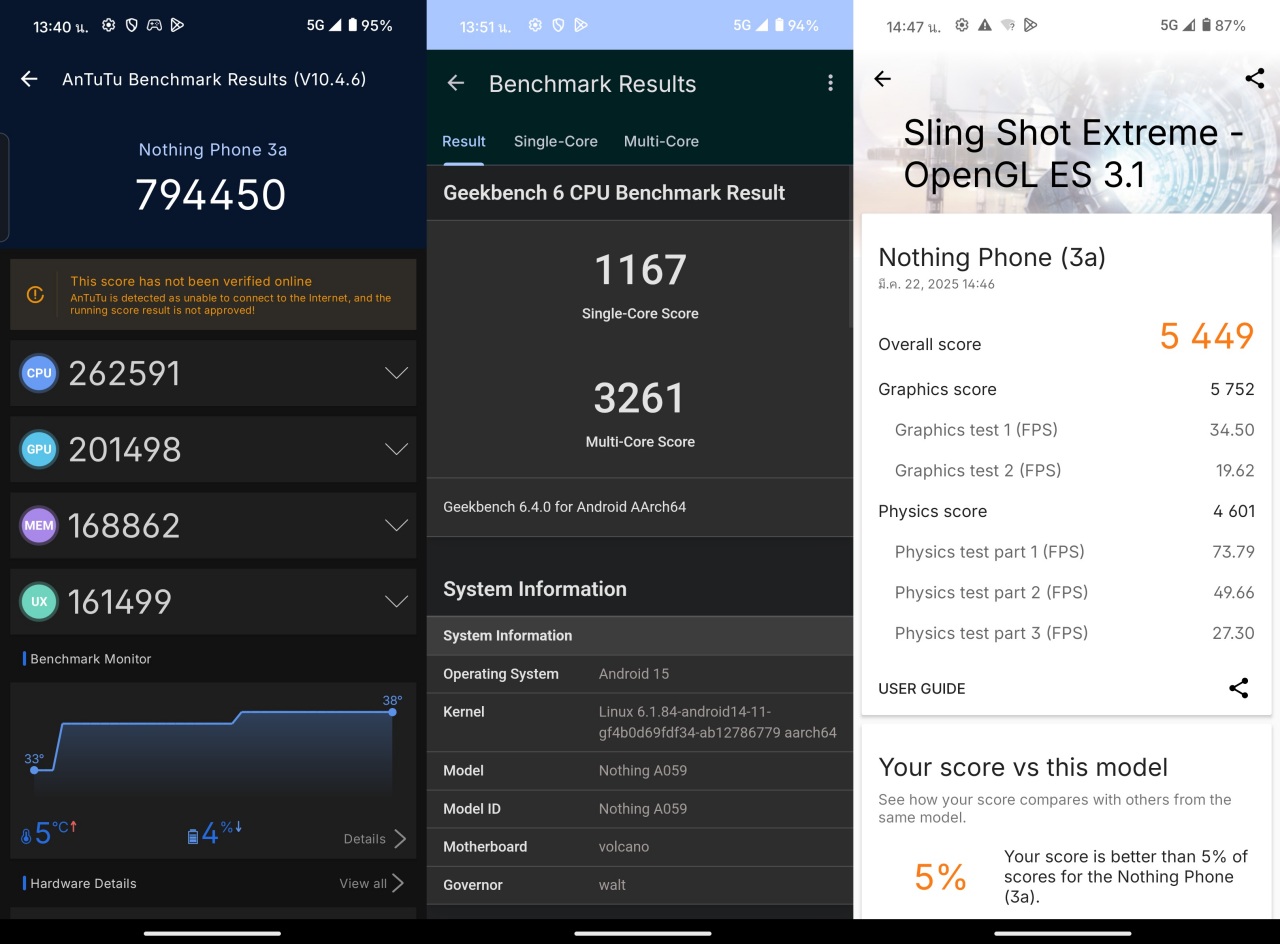Tap share icon at top of 3DMark

tap(1254, 79)
